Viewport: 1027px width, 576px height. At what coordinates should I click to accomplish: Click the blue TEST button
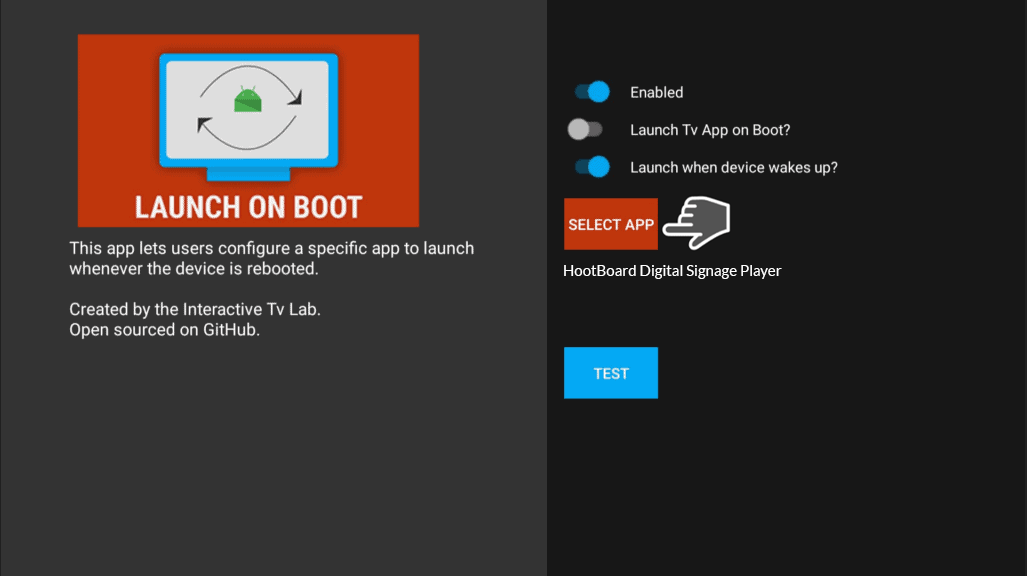[x=610, y=373]
